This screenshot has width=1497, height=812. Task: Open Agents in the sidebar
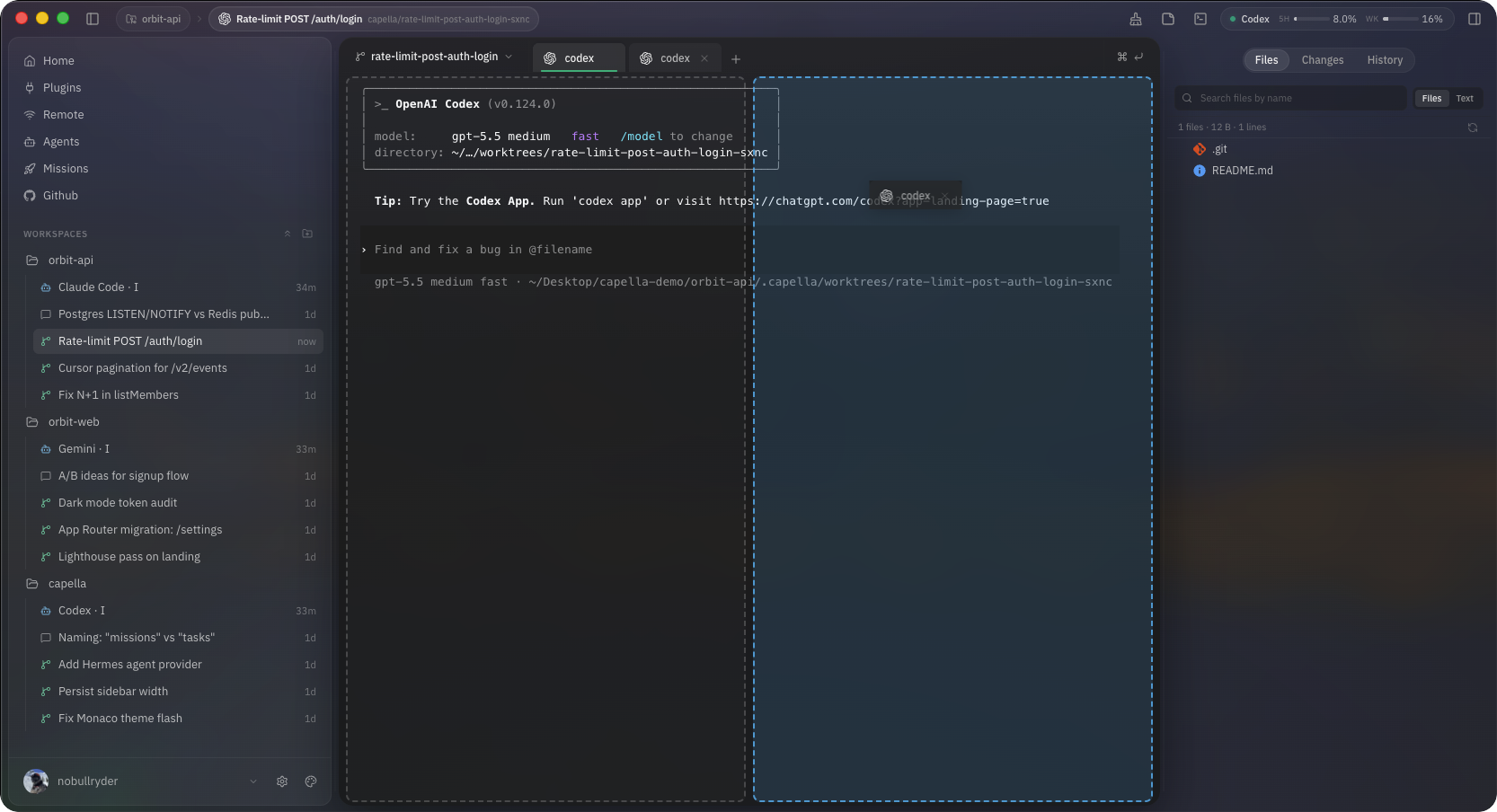coord(61,142)
